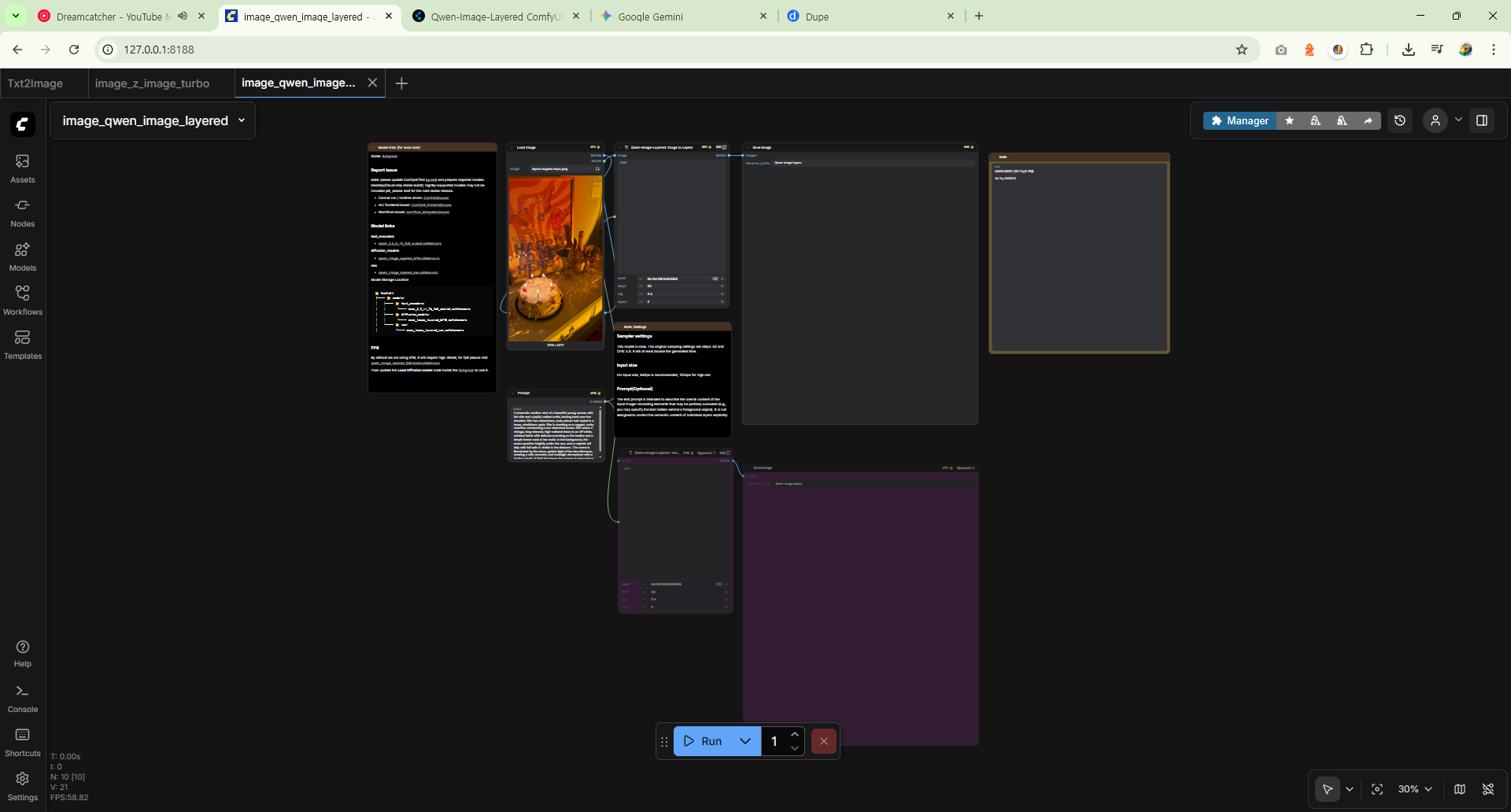Switch to the Txt2Image workflow tab

[x=35, y=83]
